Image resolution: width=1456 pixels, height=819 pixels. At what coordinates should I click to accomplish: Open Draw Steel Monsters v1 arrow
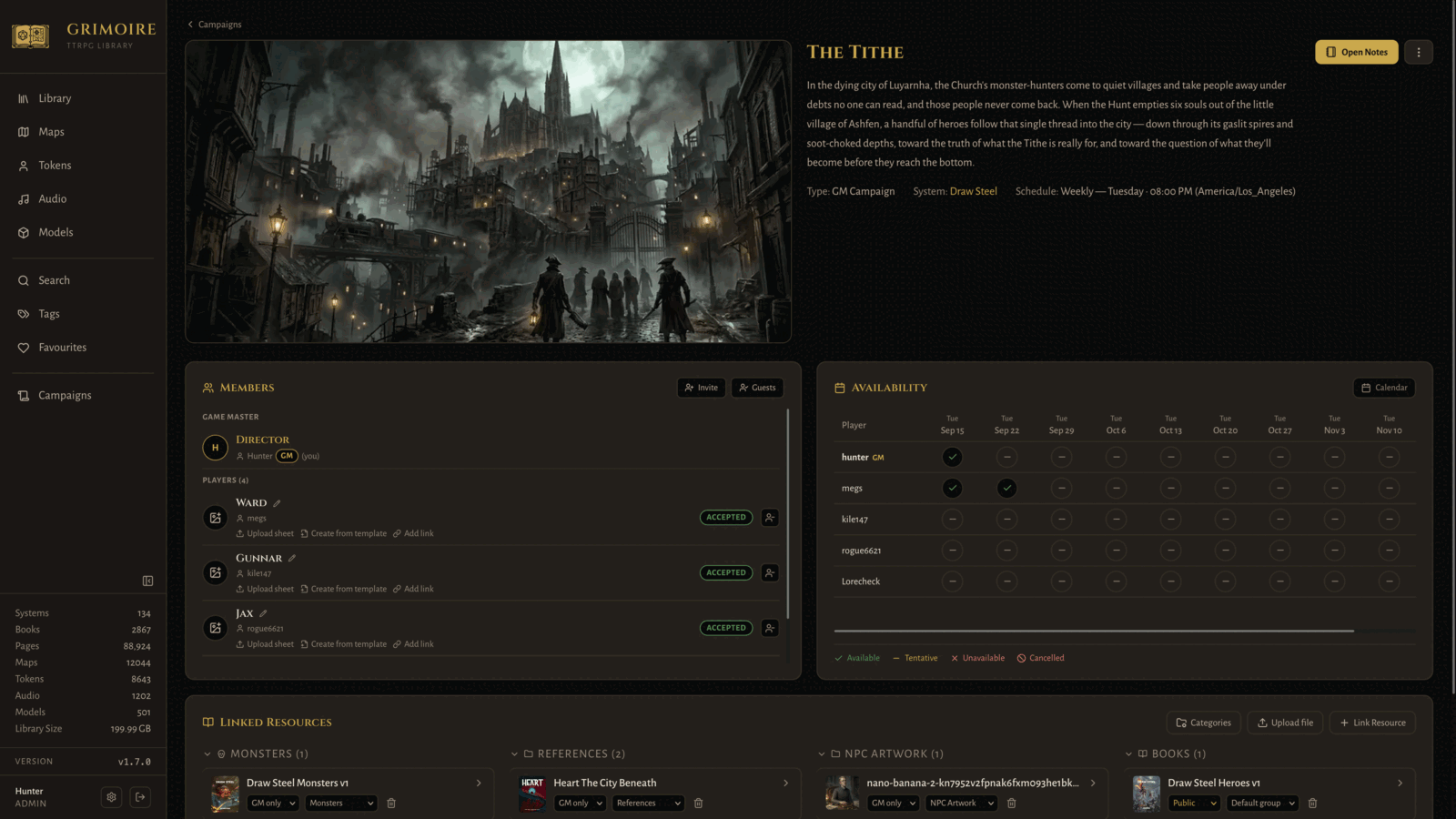(479, 784)
